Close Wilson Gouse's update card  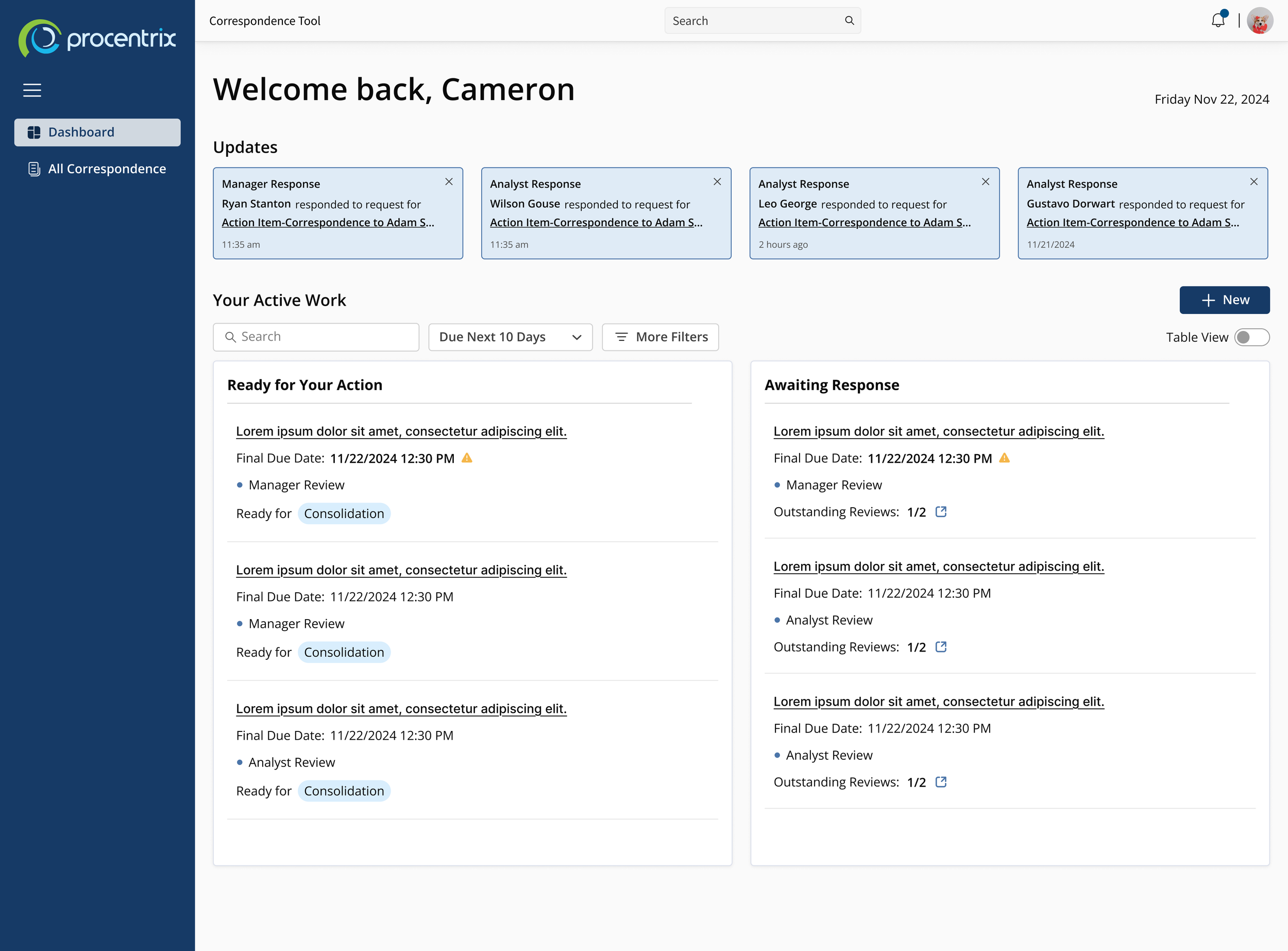[717, 182]
